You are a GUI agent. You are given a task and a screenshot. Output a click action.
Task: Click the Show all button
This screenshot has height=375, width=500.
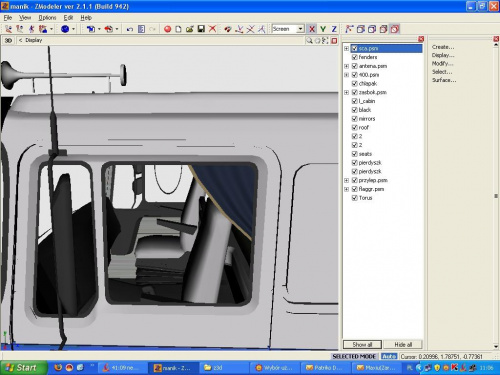pyautogui.click(x=362, y=344)
